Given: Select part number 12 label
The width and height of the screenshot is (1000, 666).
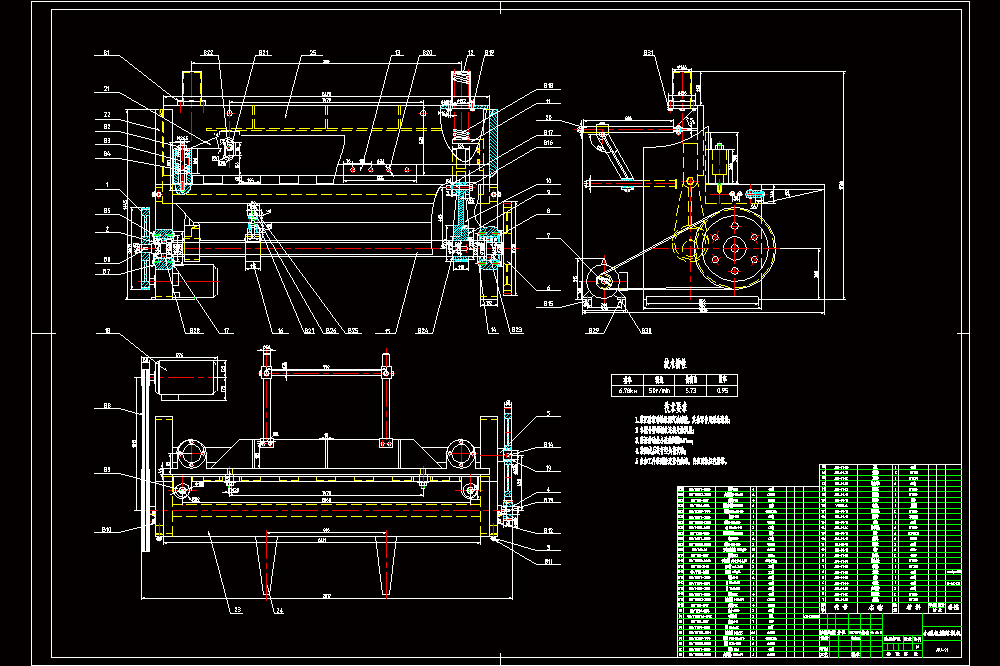Looking at the screenshot, I should [471, 53].
